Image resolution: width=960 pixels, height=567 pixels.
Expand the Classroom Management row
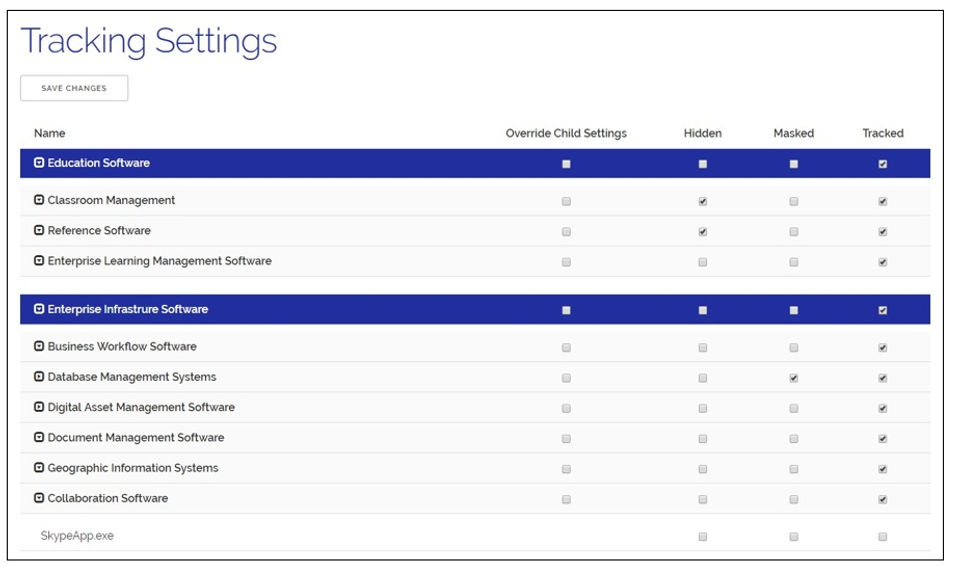tap(39, 200)
